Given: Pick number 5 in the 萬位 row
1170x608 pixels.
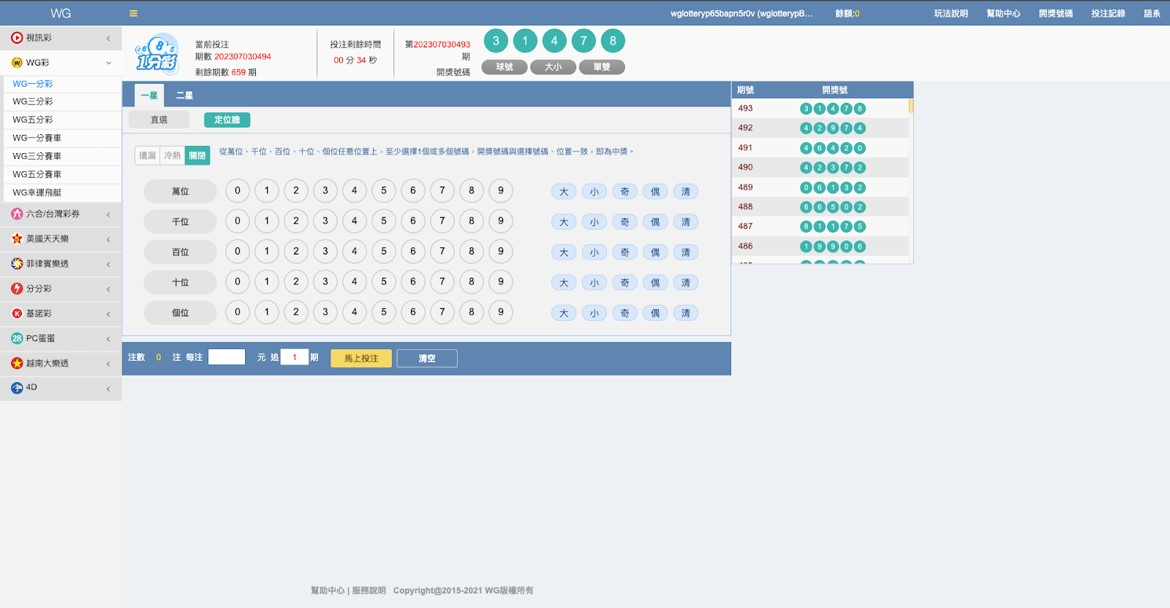Looking at the screenshot, I should click(x=383, y=191).
